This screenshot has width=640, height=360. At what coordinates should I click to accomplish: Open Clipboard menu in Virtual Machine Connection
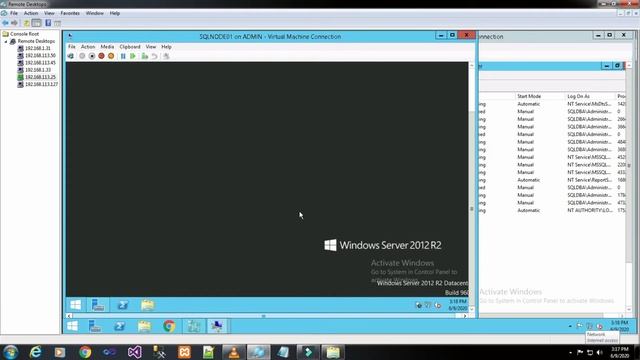[x=130, y=47]
